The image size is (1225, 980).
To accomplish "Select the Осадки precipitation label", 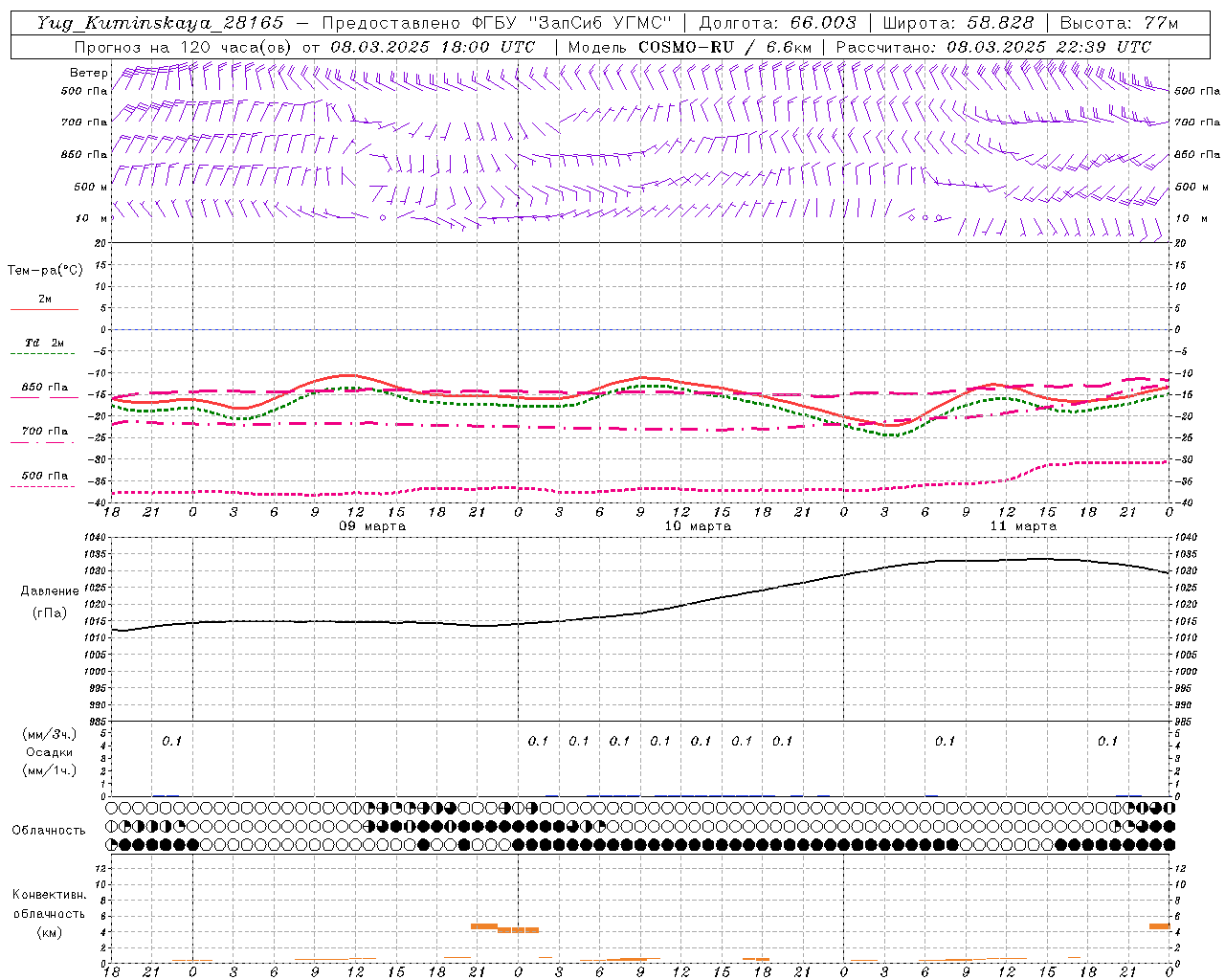I will point(50,752).
